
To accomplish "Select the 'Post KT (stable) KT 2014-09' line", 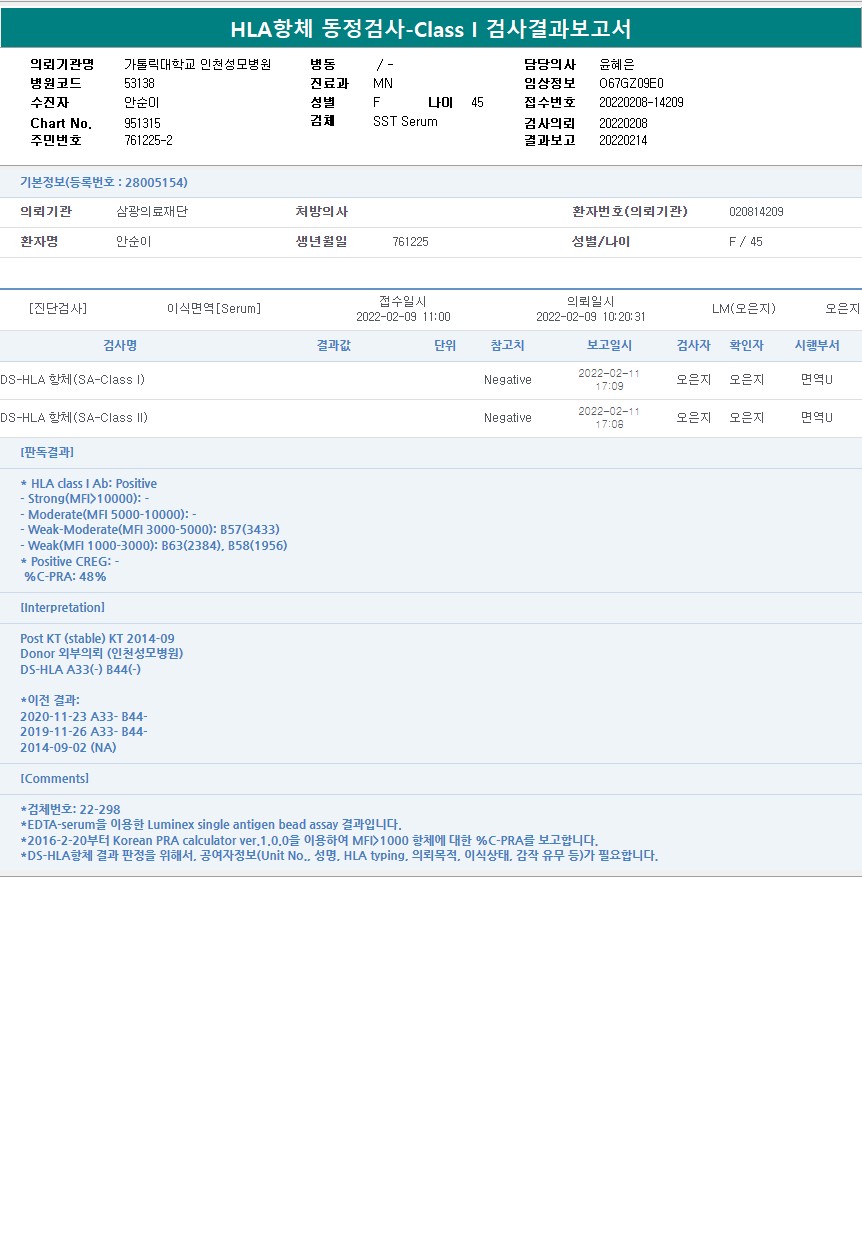I will coord(98,638).
